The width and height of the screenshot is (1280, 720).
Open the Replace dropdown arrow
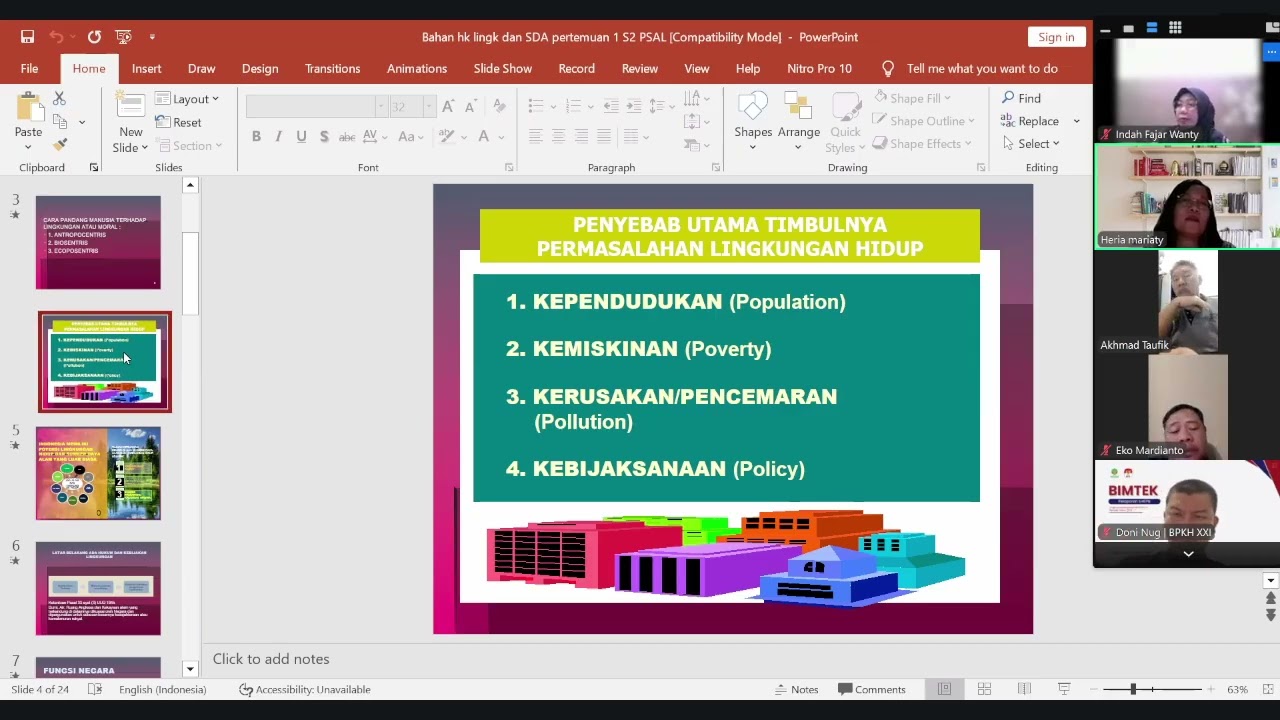1076,121
